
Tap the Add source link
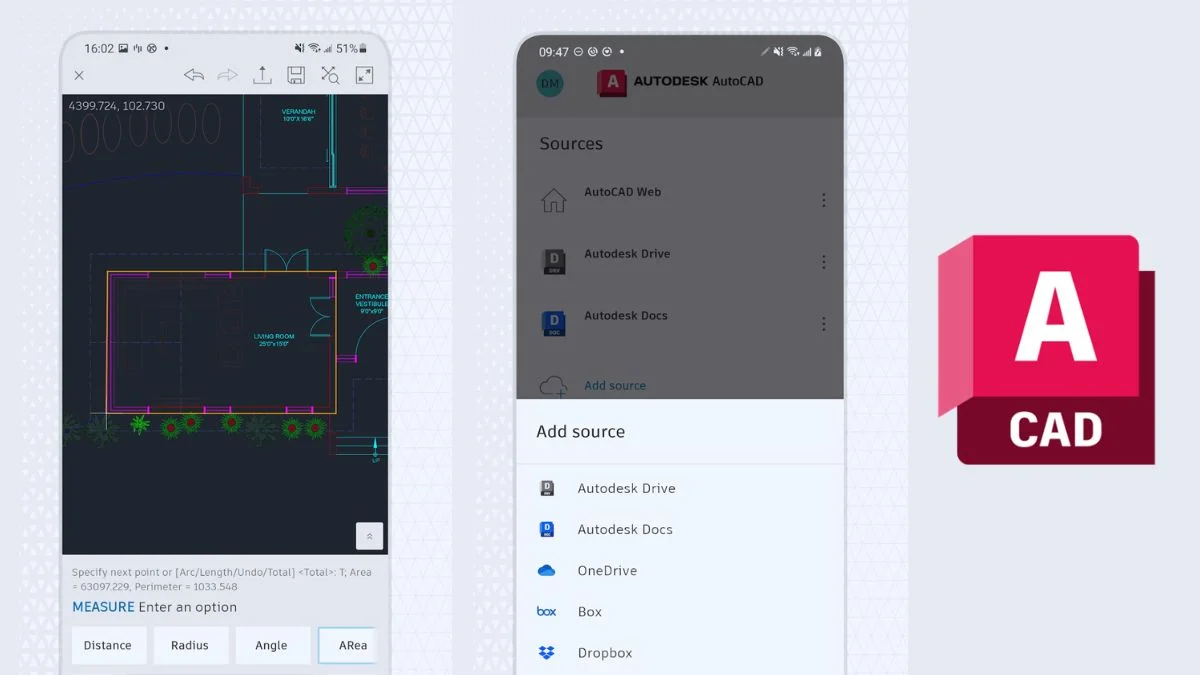click(x=615, y=385)
